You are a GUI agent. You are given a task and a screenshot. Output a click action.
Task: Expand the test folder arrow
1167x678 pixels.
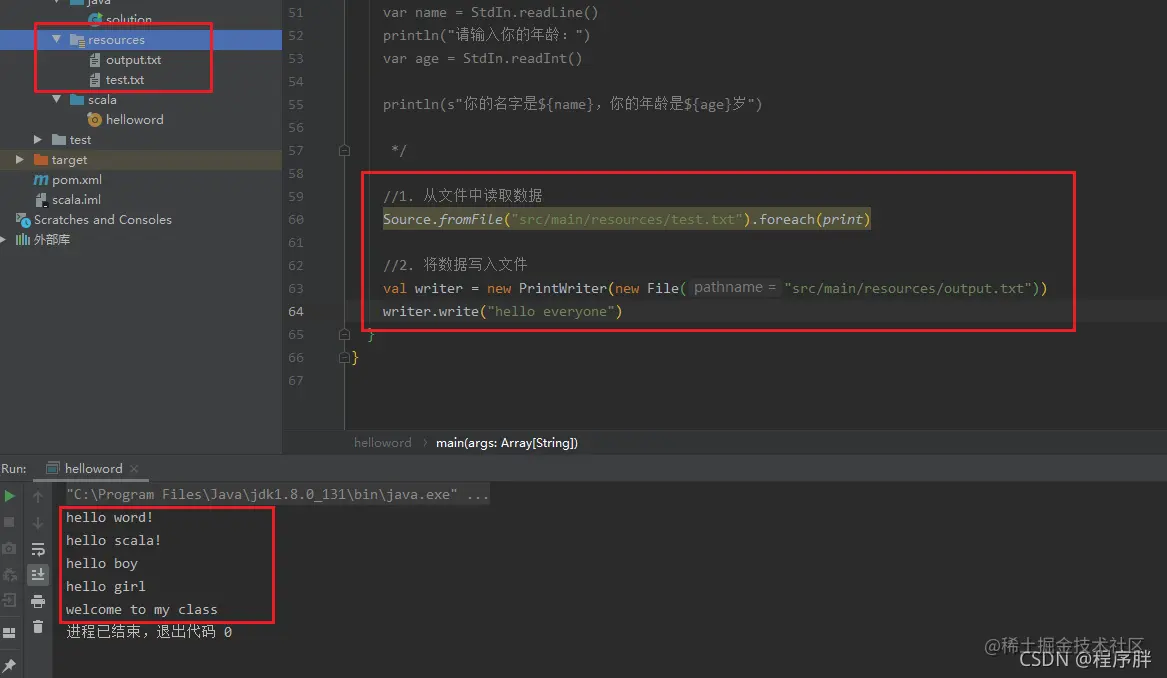coord(38,139)
